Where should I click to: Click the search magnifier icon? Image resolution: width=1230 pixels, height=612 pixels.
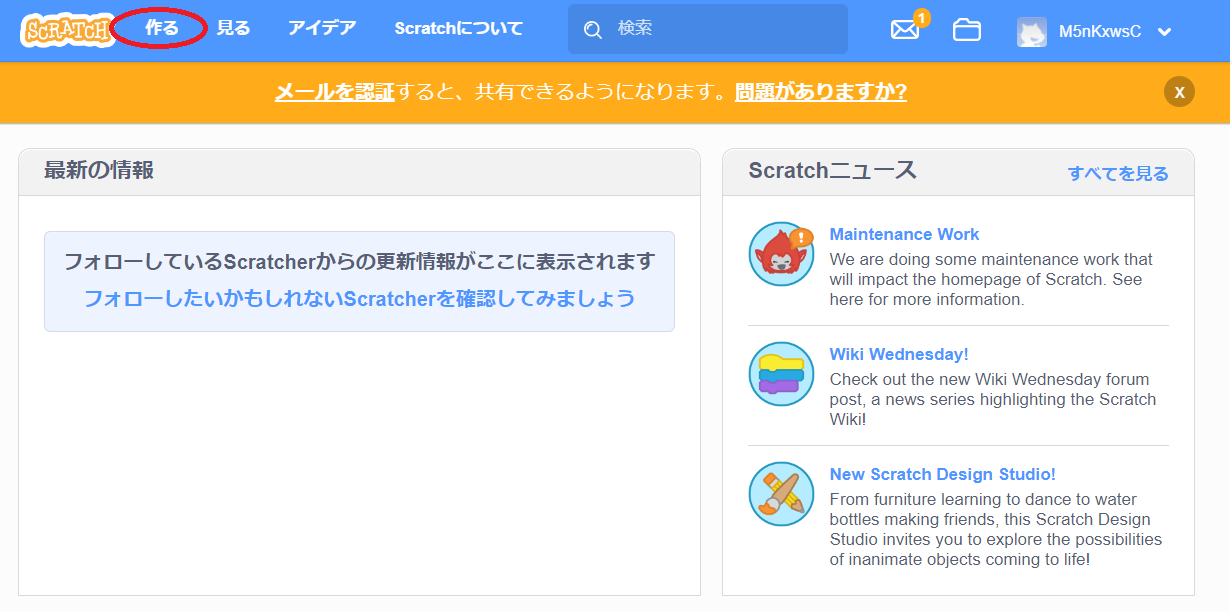593,30
